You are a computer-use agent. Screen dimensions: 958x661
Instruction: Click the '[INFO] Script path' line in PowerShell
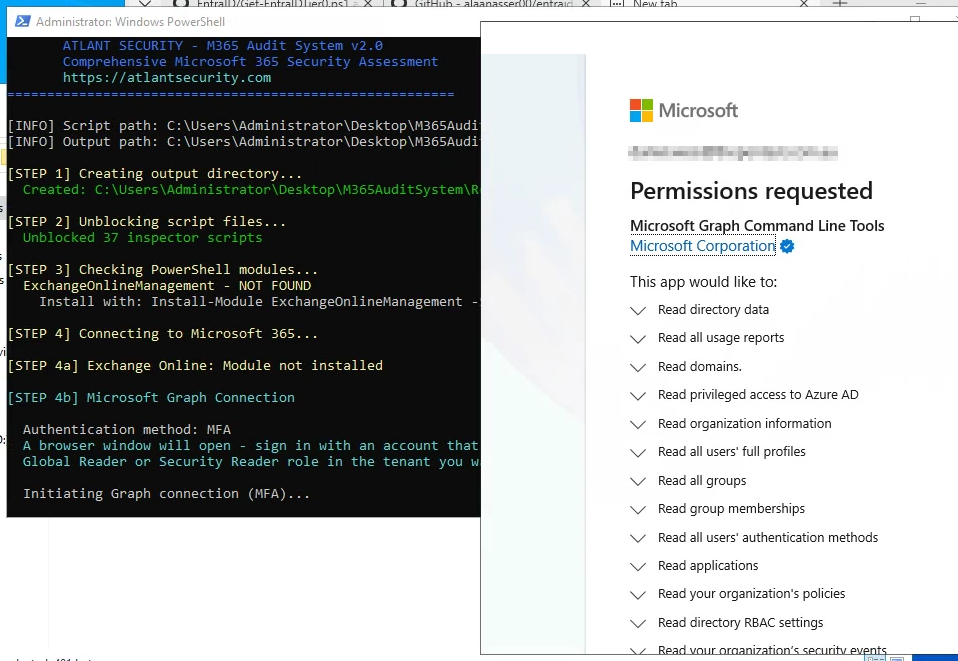(244, 126)
